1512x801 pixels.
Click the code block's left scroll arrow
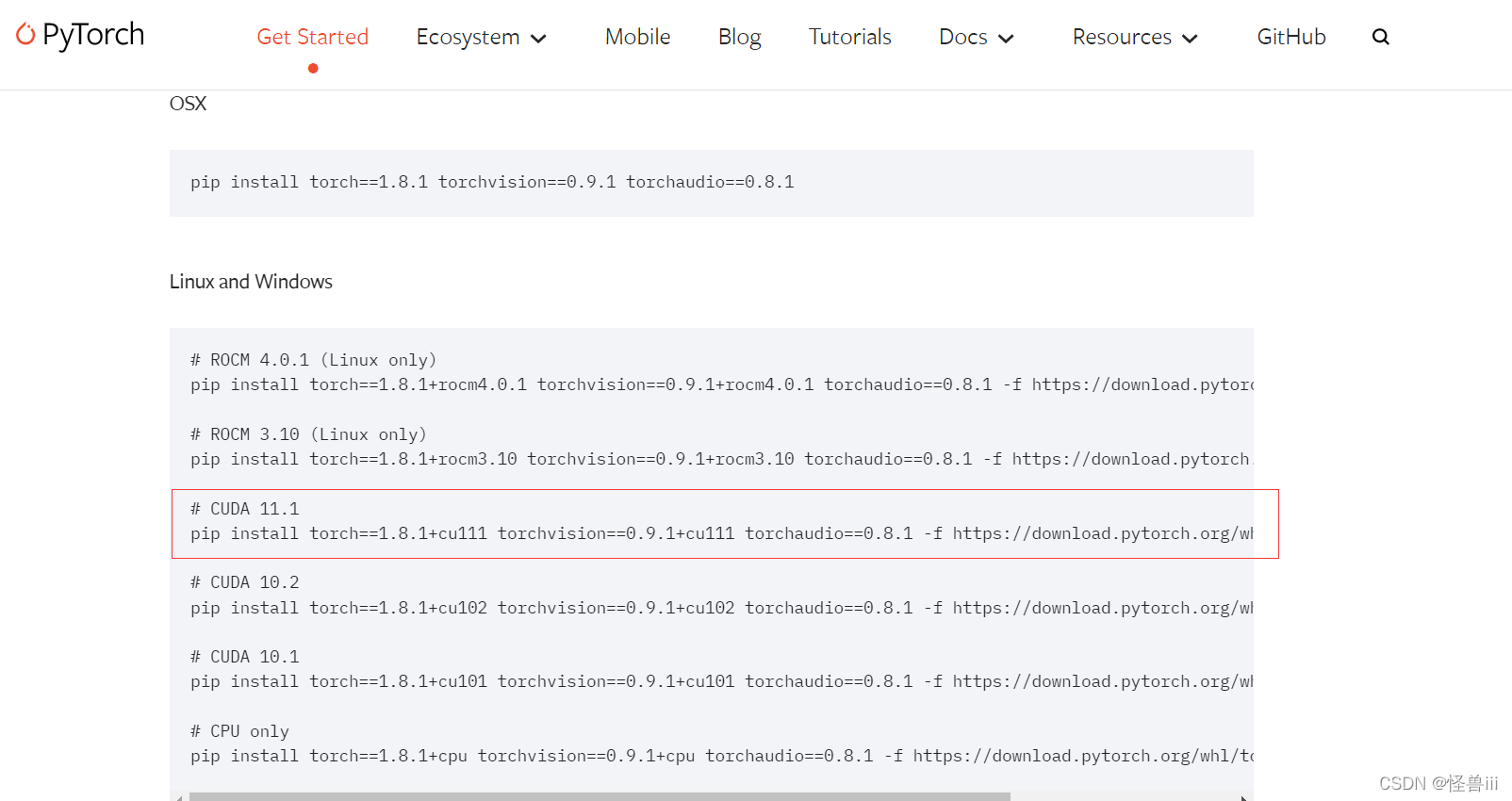click(178, 797)
